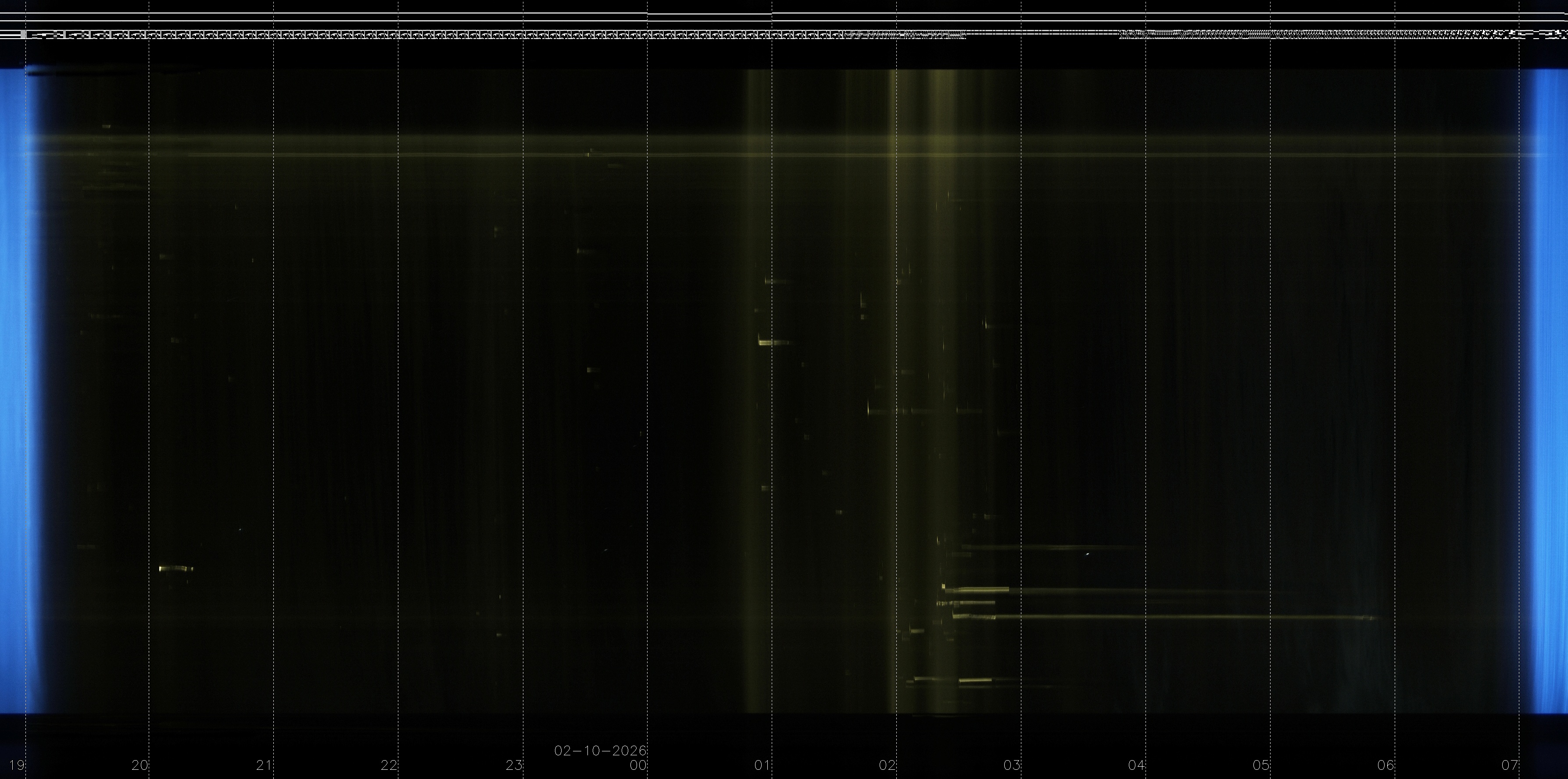Select the 23 hour time label
This screenshot has height=779, width=1568.
pos(514,765)
